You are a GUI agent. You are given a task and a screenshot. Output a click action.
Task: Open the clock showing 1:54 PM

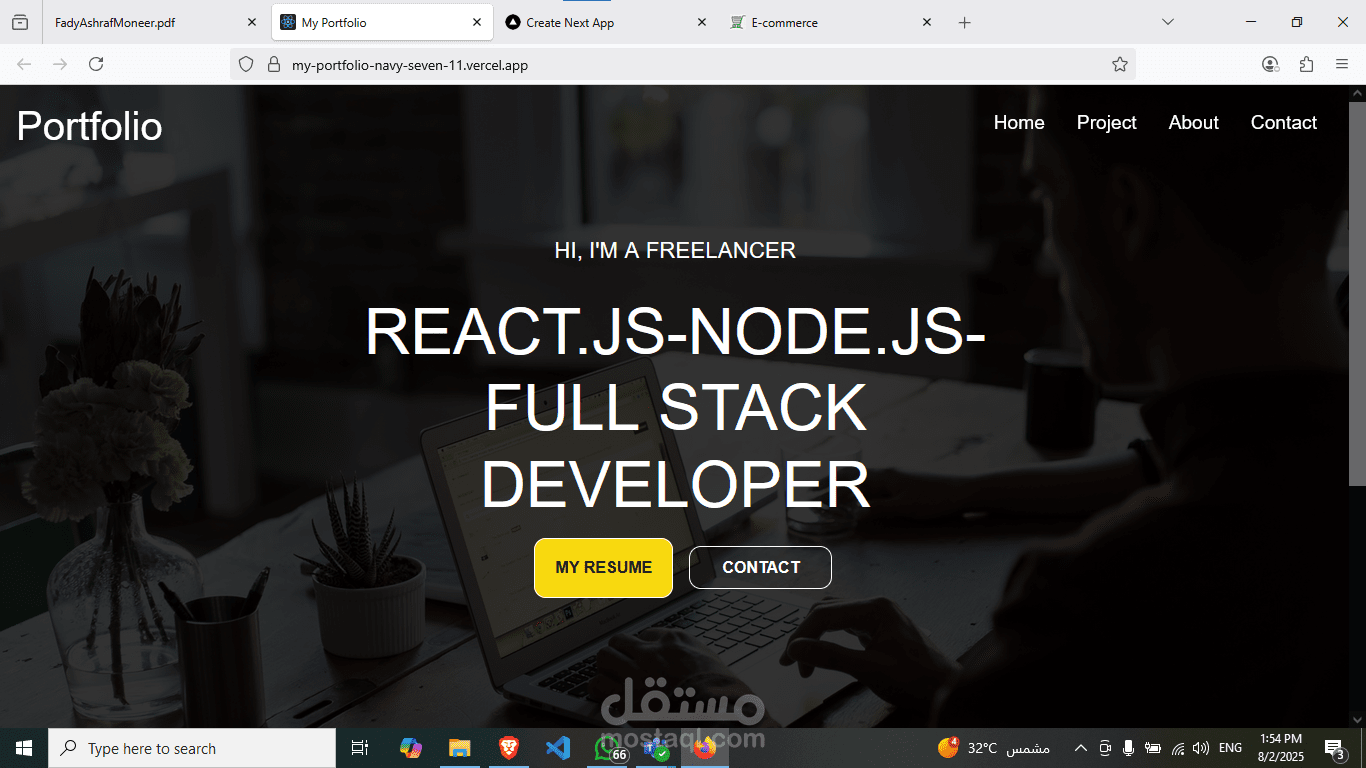pos(1281,748)
